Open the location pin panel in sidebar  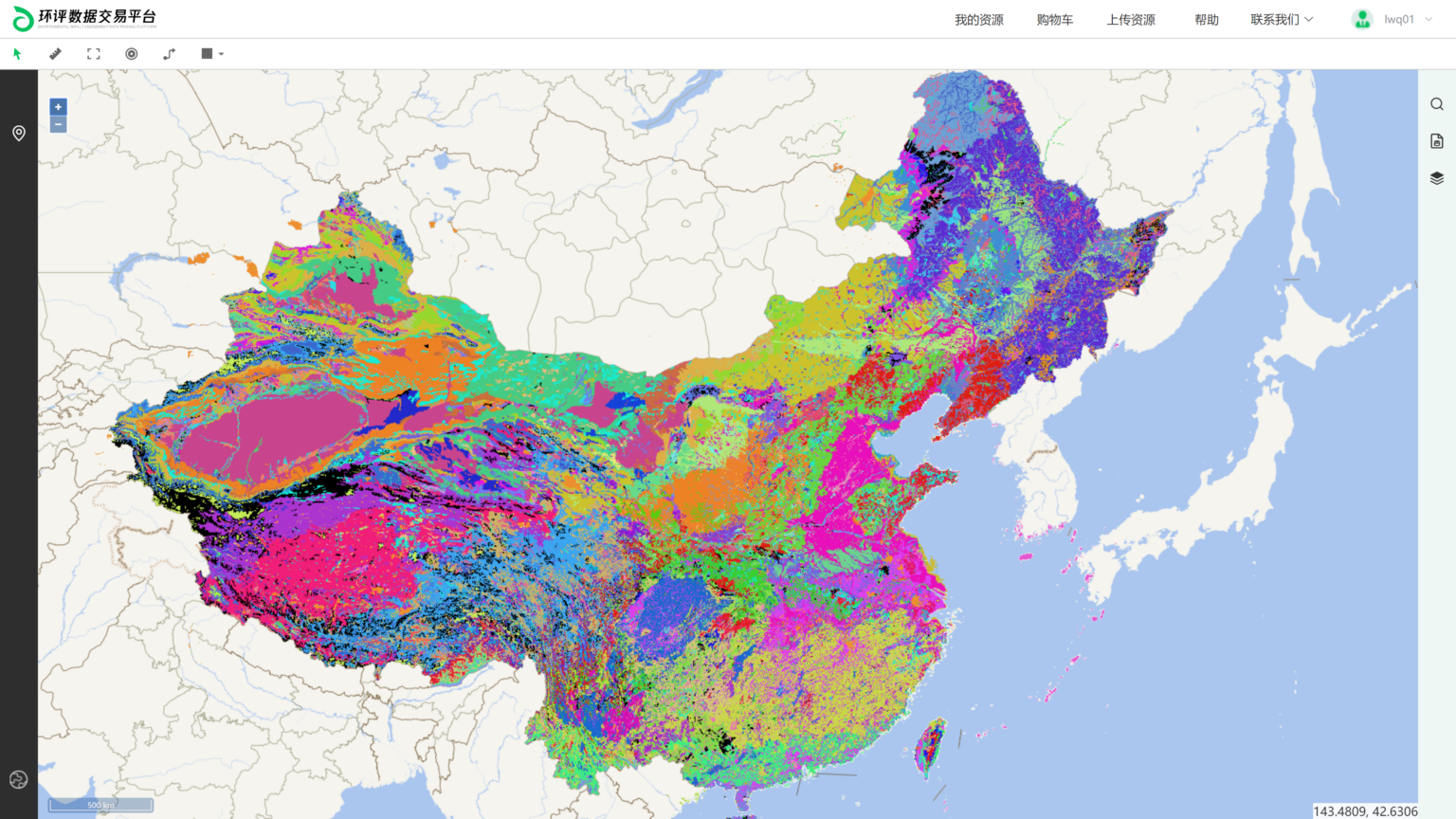tap(18, 134)
